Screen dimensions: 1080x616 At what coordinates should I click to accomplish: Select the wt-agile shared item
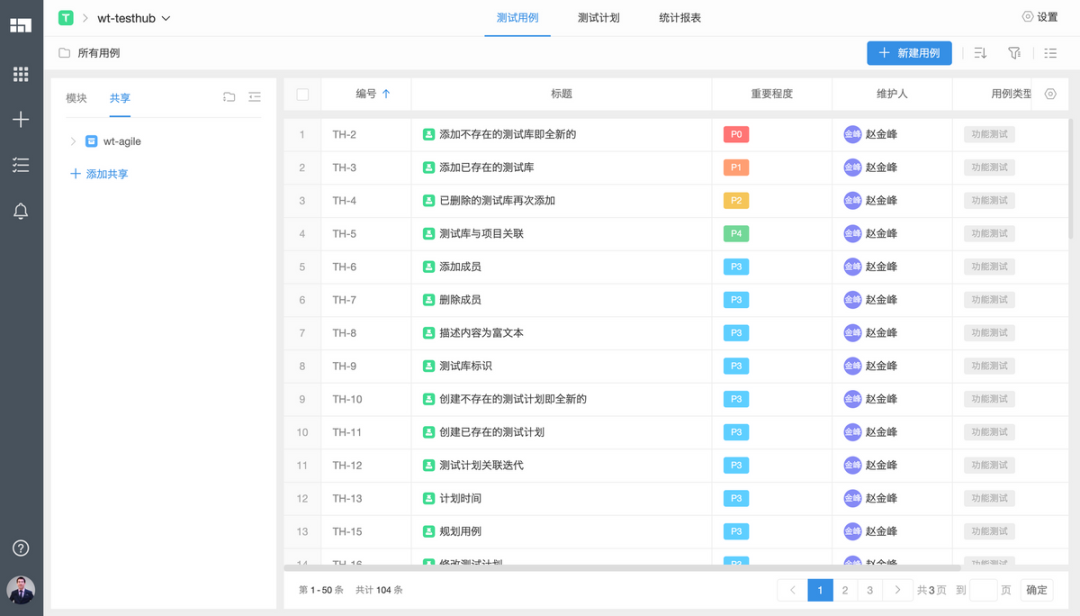[x=122, y=141]
